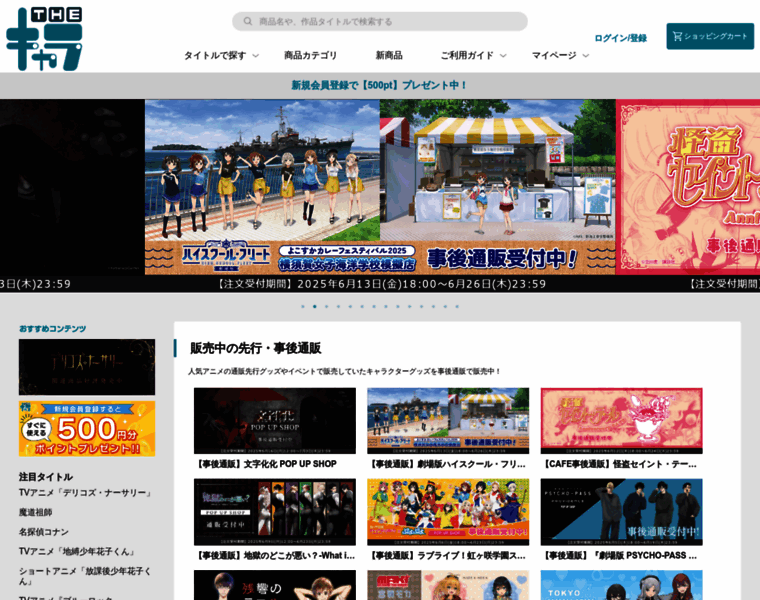Open 劇場版ハイスクール・フリート product thumbnail

448,421
